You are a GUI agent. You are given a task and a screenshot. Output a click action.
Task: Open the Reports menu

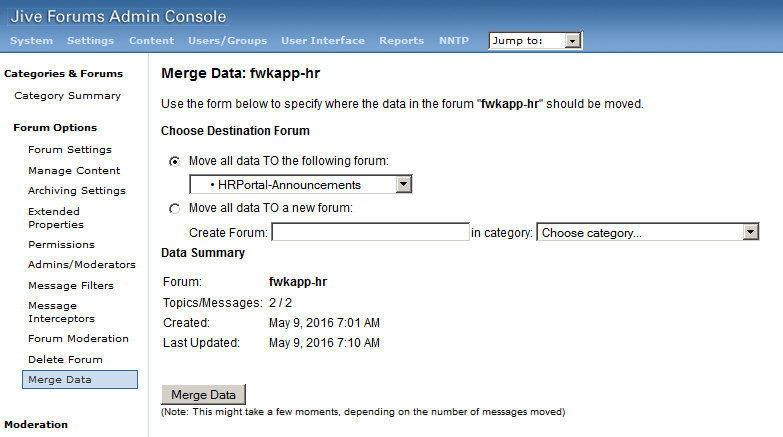click(x=401, y=40)
